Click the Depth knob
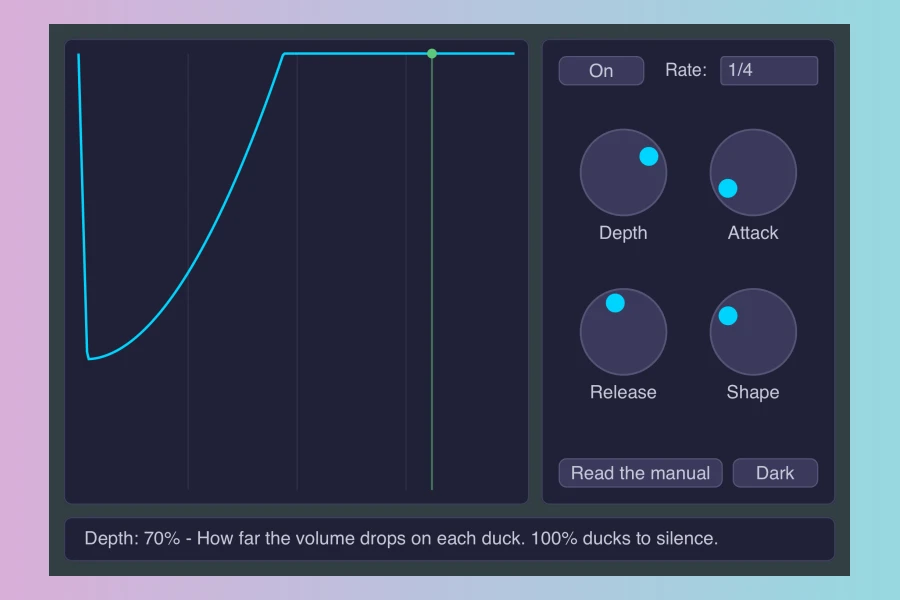 (623, 172)
